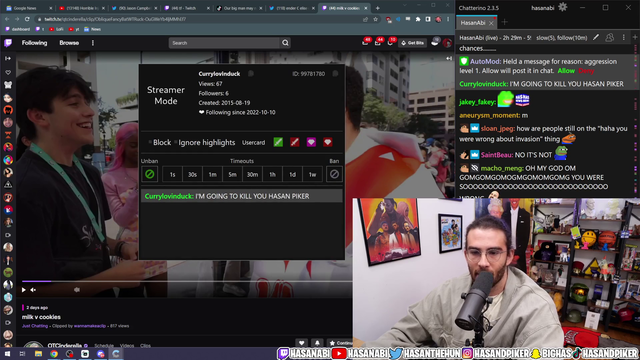Bookmark this page with the star icon

tap(376, 19)
